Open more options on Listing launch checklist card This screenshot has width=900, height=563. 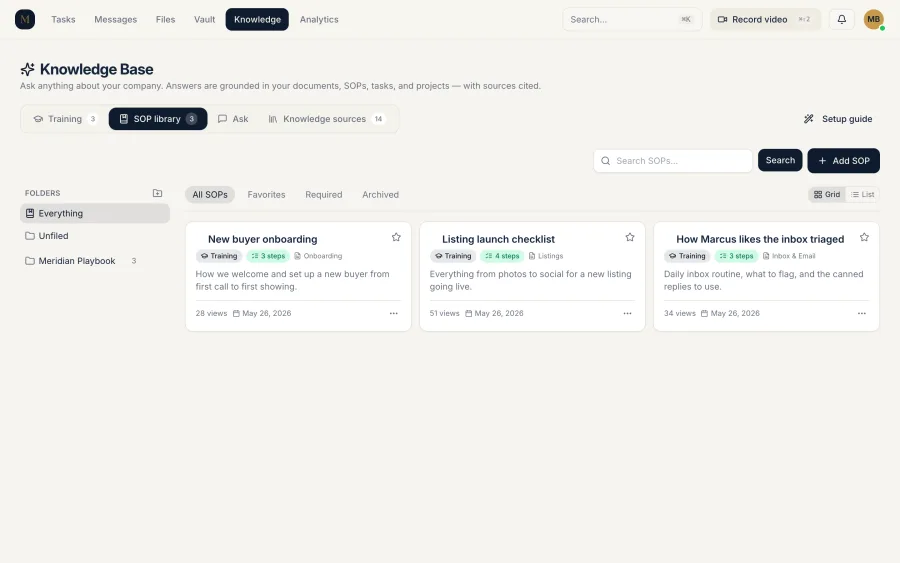click(627, 313)
